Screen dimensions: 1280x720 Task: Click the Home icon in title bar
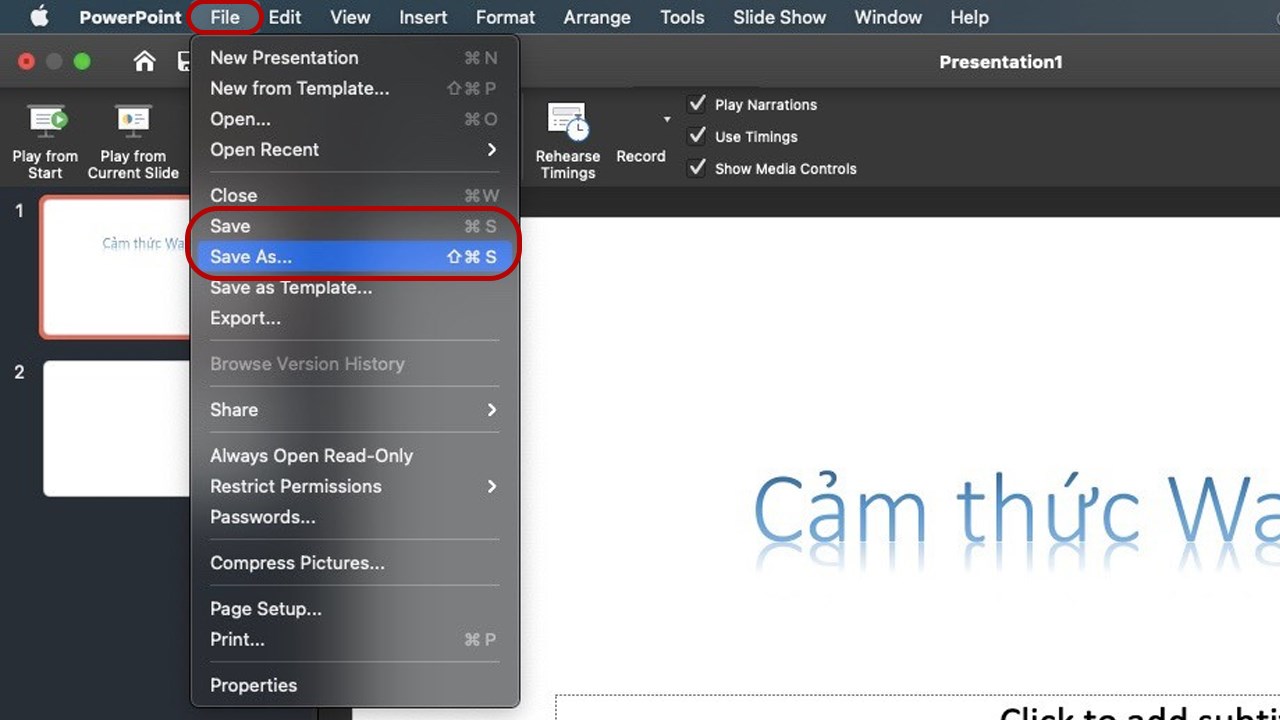[145, 62]
